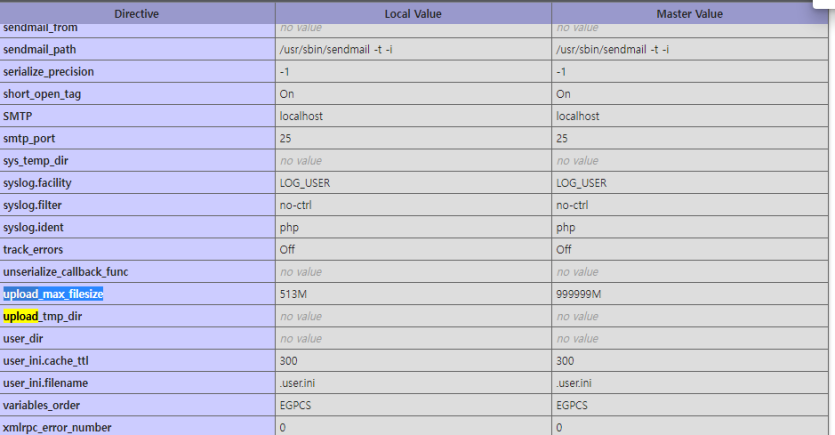Click short_open_tag local value On
Screen dimensions: 835x435
click(x=287, y=94)
